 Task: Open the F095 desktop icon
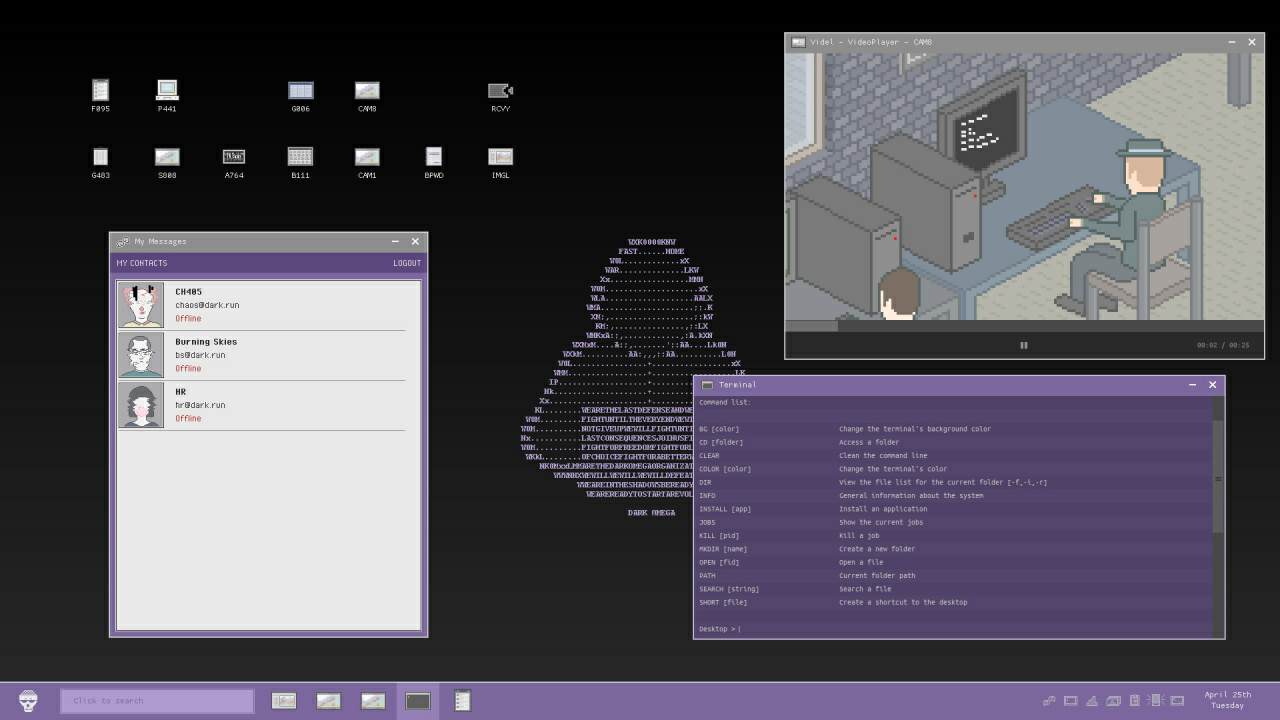point(100,91)
